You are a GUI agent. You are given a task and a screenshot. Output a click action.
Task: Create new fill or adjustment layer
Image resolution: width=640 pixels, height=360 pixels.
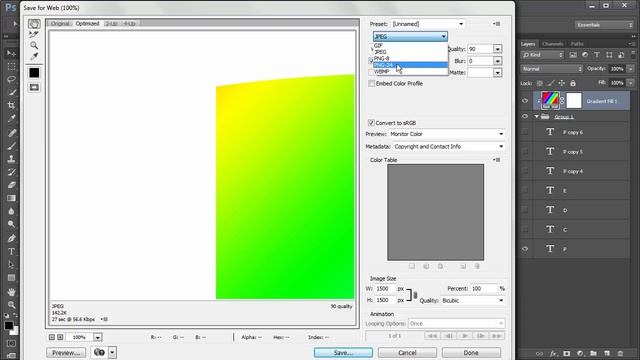(x=580, y=353)
